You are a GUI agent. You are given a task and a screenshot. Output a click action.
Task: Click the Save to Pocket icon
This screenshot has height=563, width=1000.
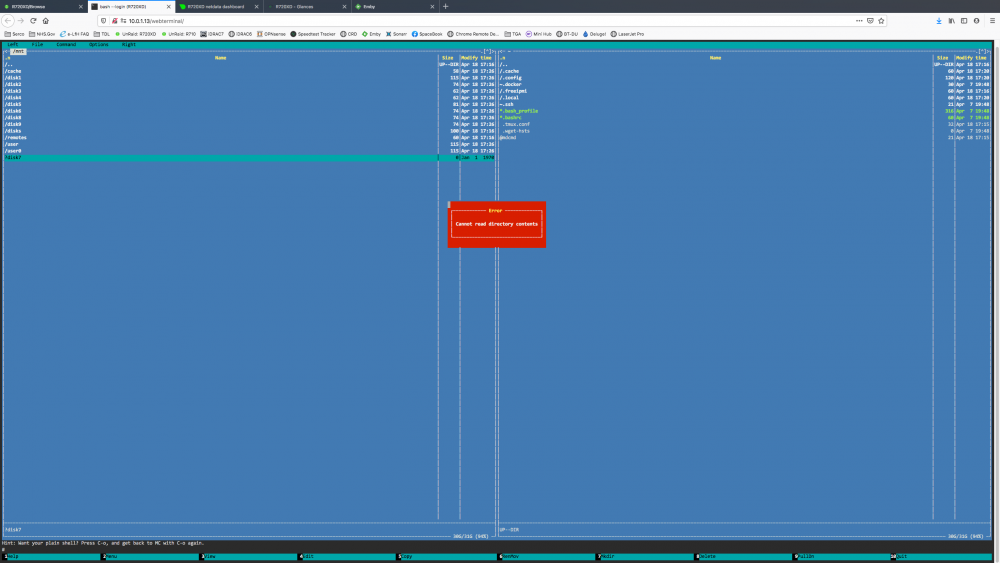pyautogui.click(x=870, y=20)
